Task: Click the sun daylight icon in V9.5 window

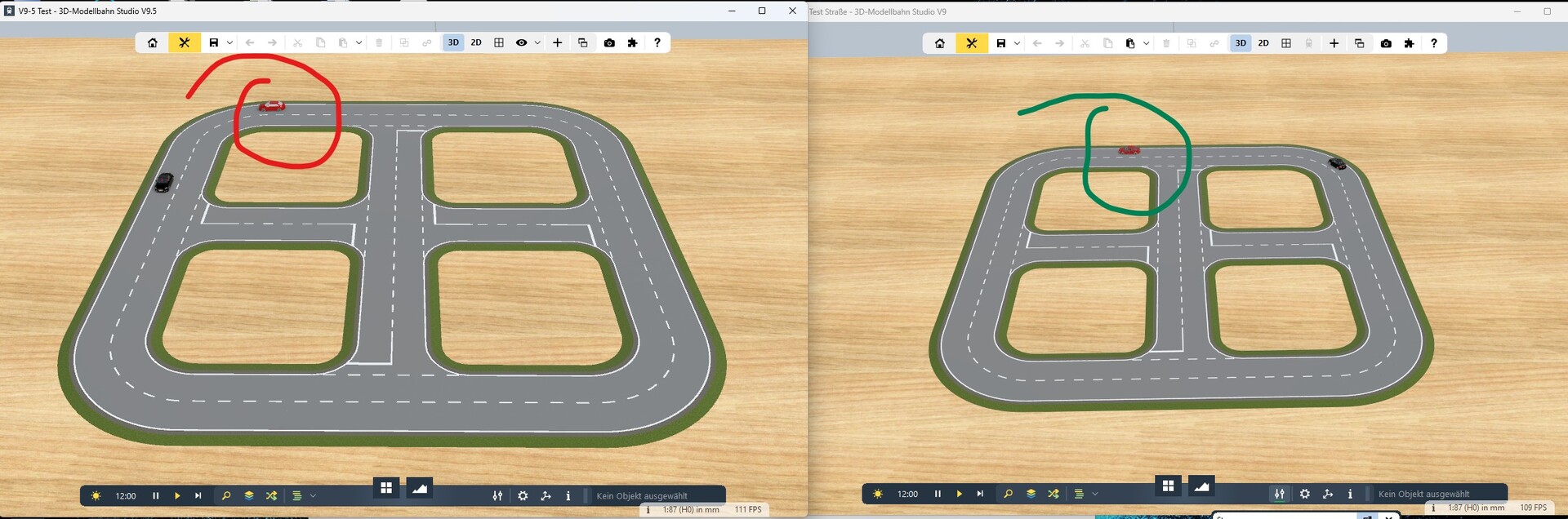Action: coord(96,495)
